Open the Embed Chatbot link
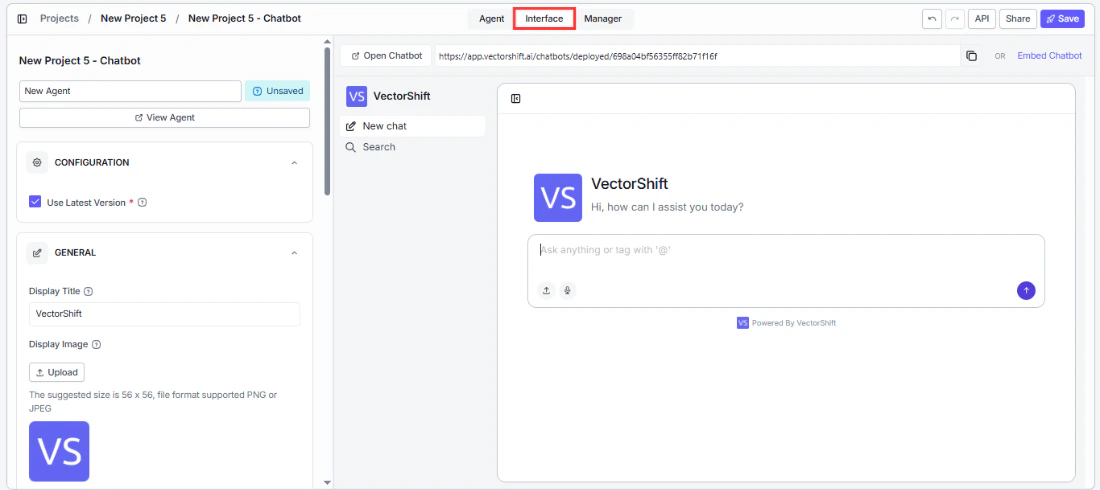The height and width of the screenshot is (490, 1100). pyautogui.click(x=1049, y=55)
